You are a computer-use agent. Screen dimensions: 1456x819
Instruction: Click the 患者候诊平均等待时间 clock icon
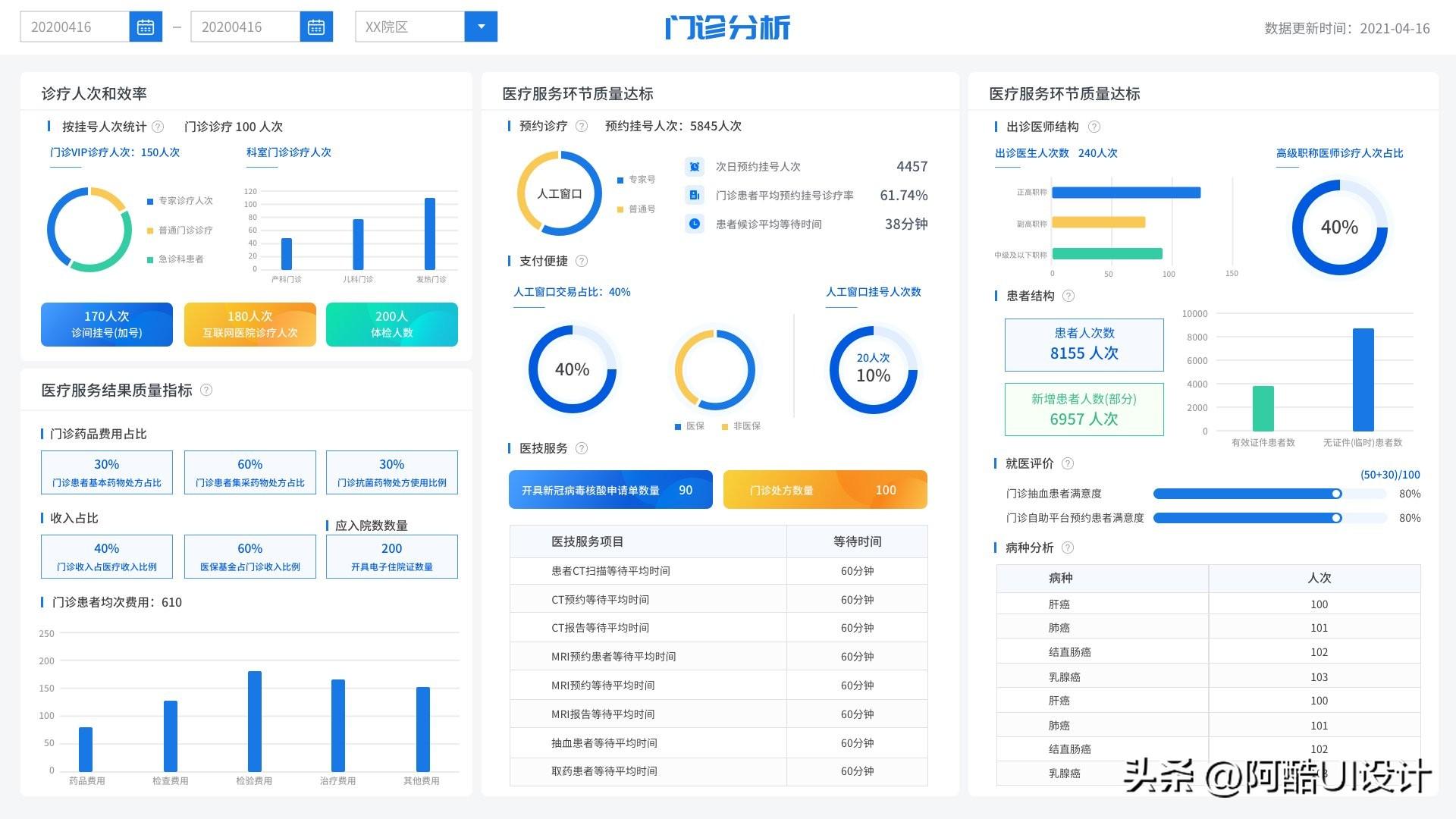click(695, 224)
